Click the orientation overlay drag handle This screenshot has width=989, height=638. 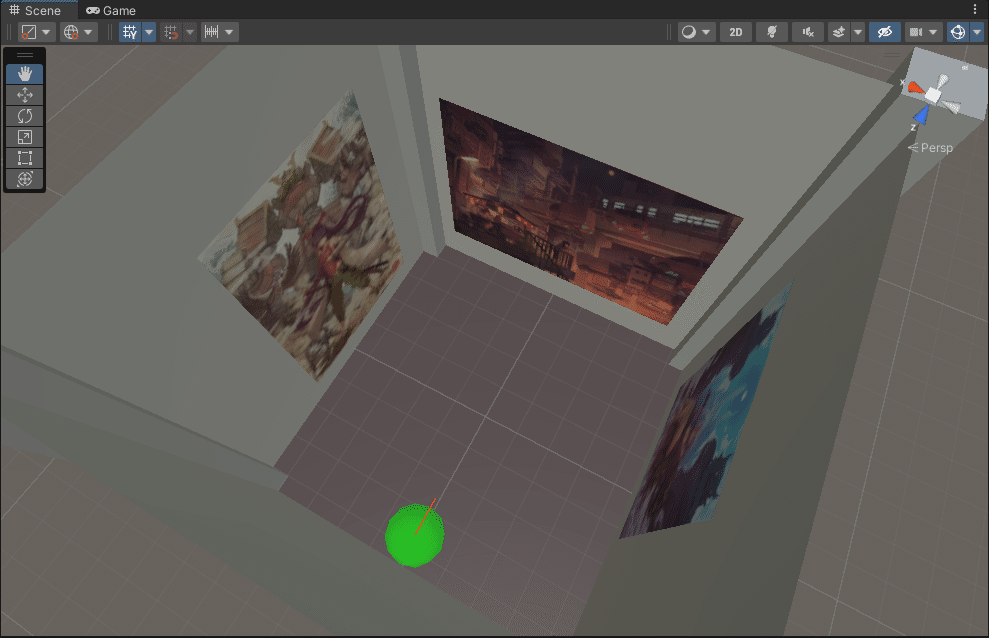click(x=892, y=55)
